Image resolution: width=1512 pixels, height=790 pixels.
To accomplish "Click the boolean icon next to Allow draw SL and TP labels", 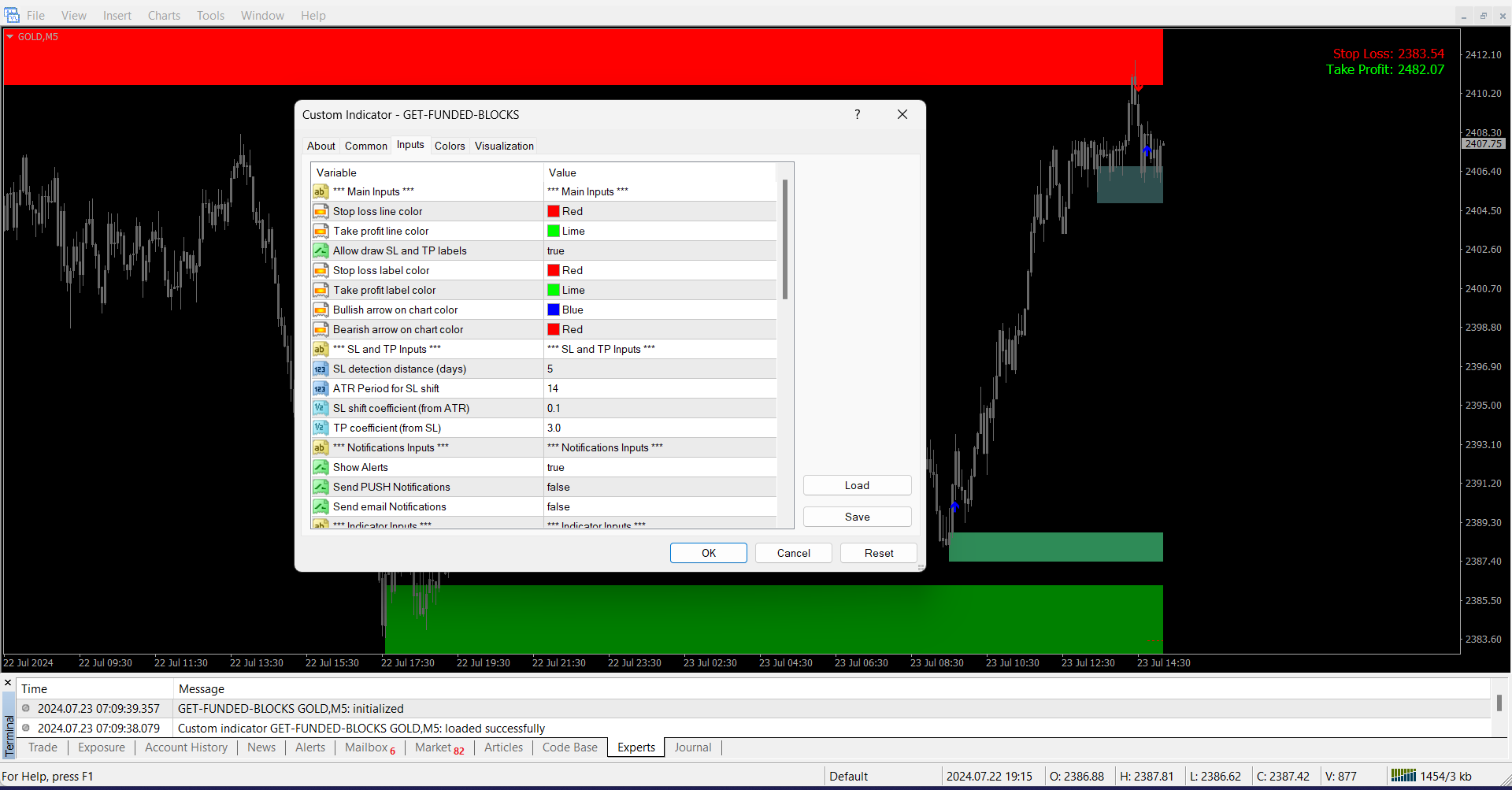I will tap(321, 250).
